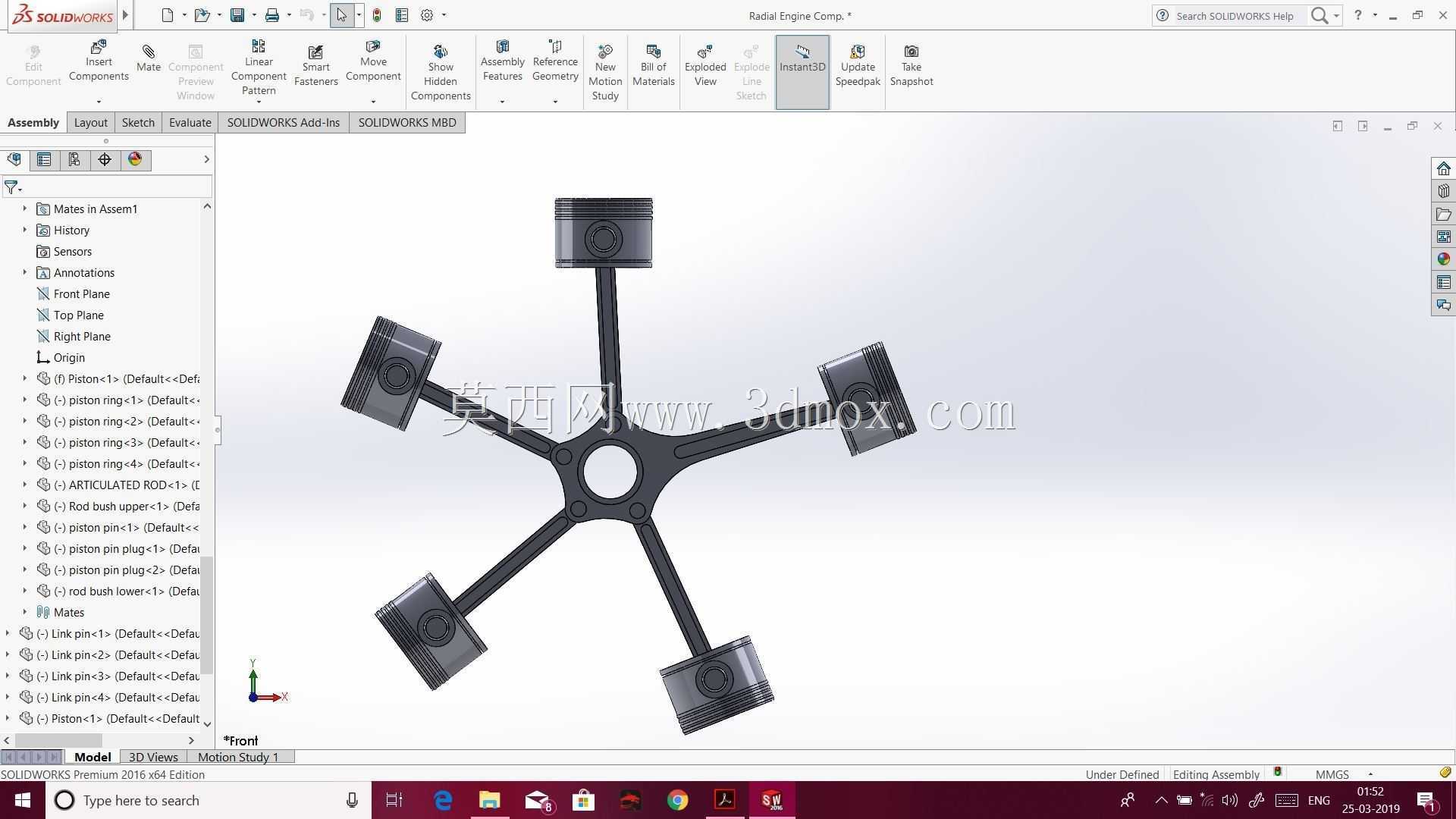Expand the FeatureManager panel arrow

tap(206, 159)
